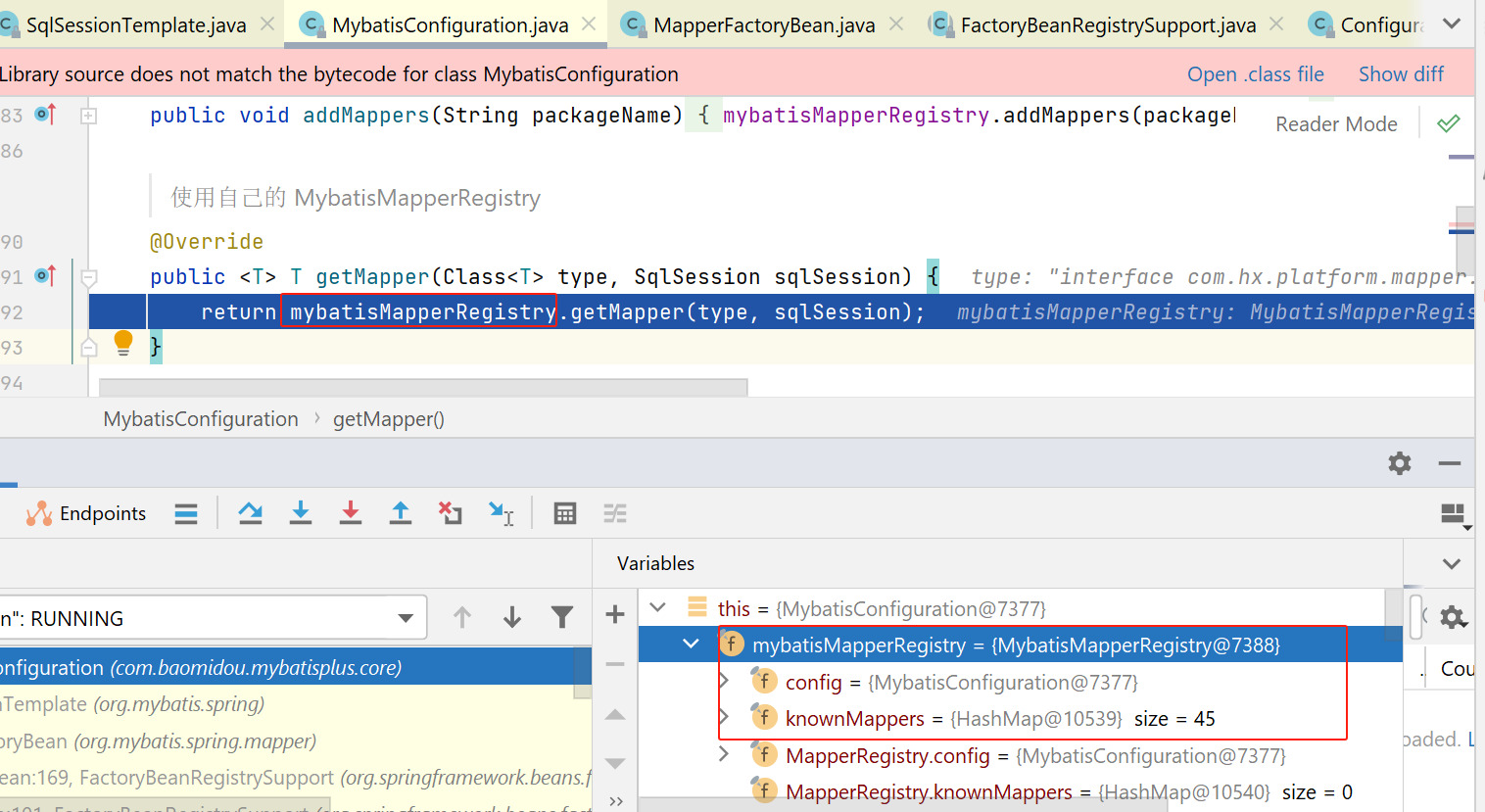Viewport: 1485px width, 812px height.
Task: Click the red Force Step Into icon
Action: (350, 513)
